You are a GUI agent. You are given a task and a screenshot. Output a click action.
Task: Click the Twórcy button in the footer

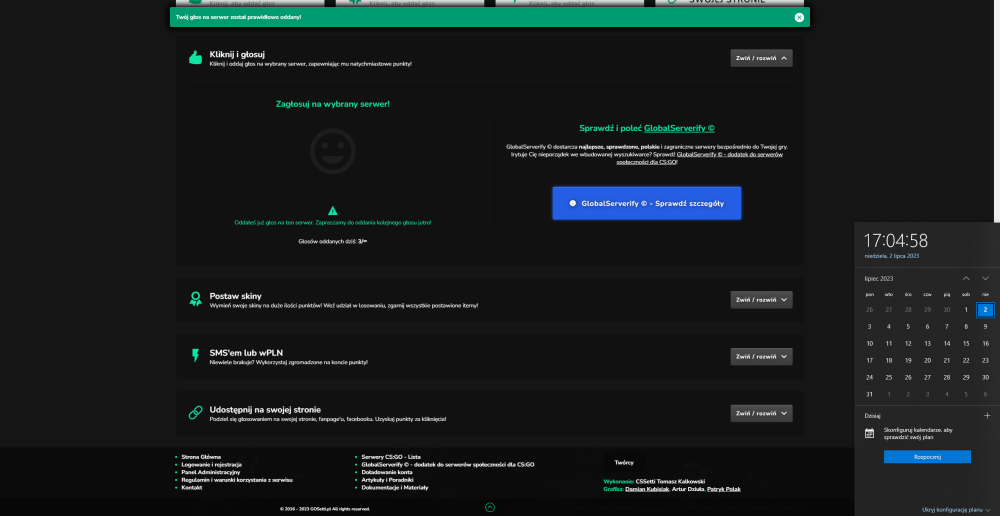(x=624, y=462)
